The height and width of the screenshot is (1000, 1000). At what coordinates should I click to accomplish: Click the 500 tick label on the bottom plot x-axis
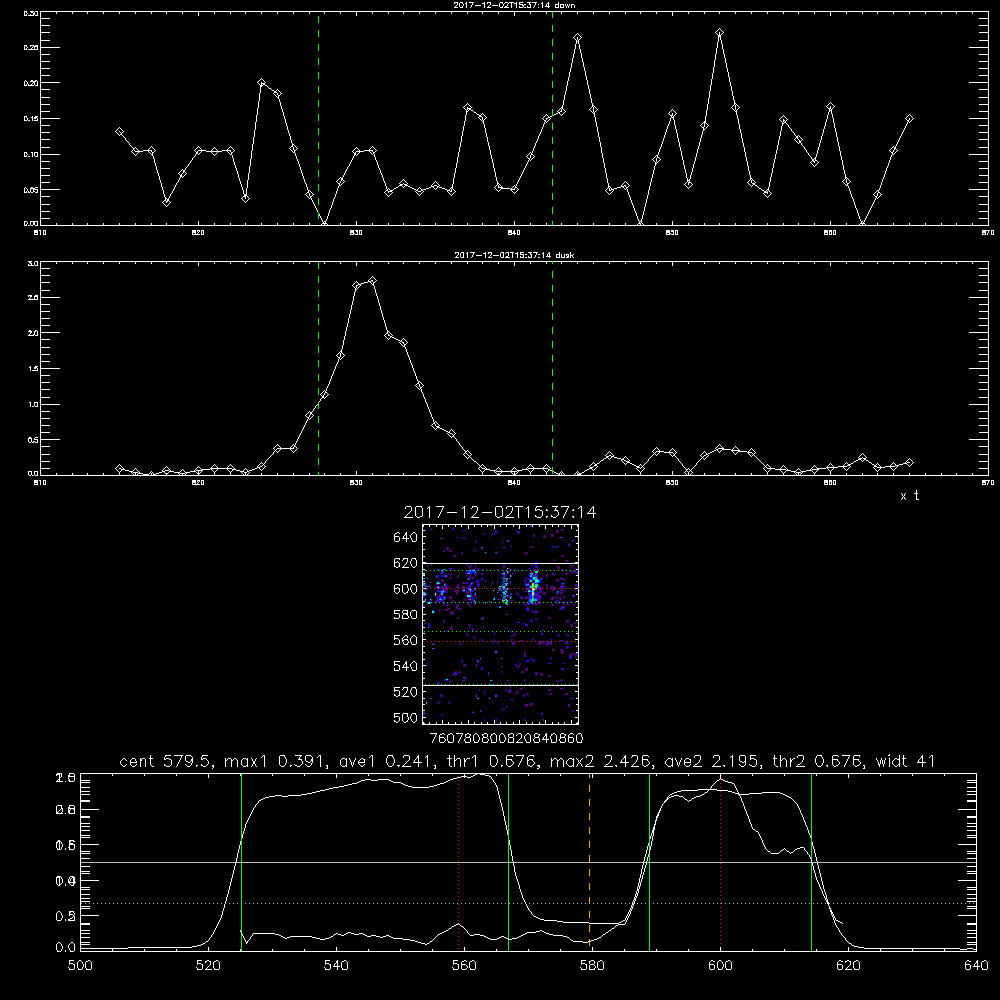point(80,966)
